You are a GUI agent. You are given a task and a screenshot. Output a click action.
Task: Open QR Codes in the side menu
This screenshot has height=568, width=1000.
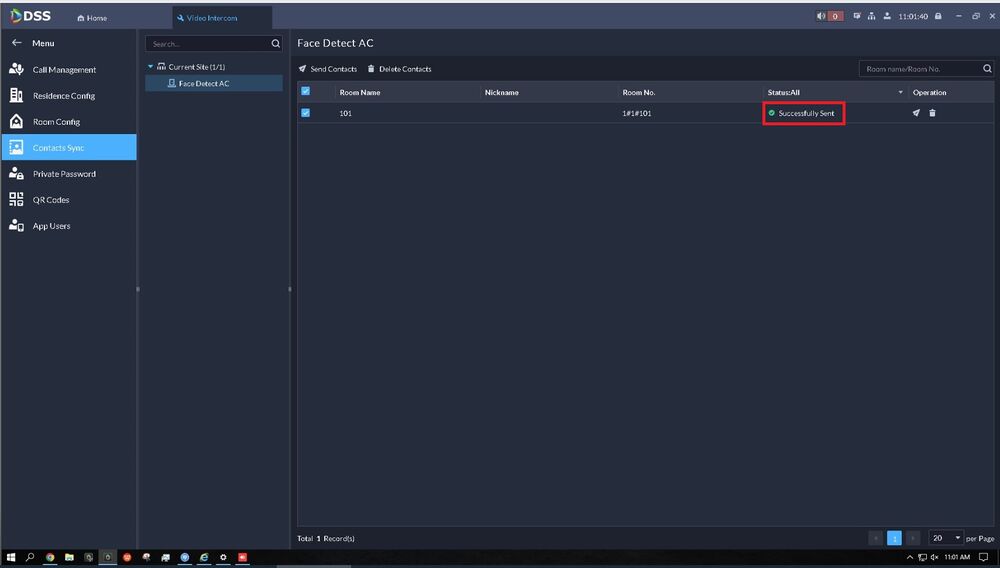click(x=51, y=200)
